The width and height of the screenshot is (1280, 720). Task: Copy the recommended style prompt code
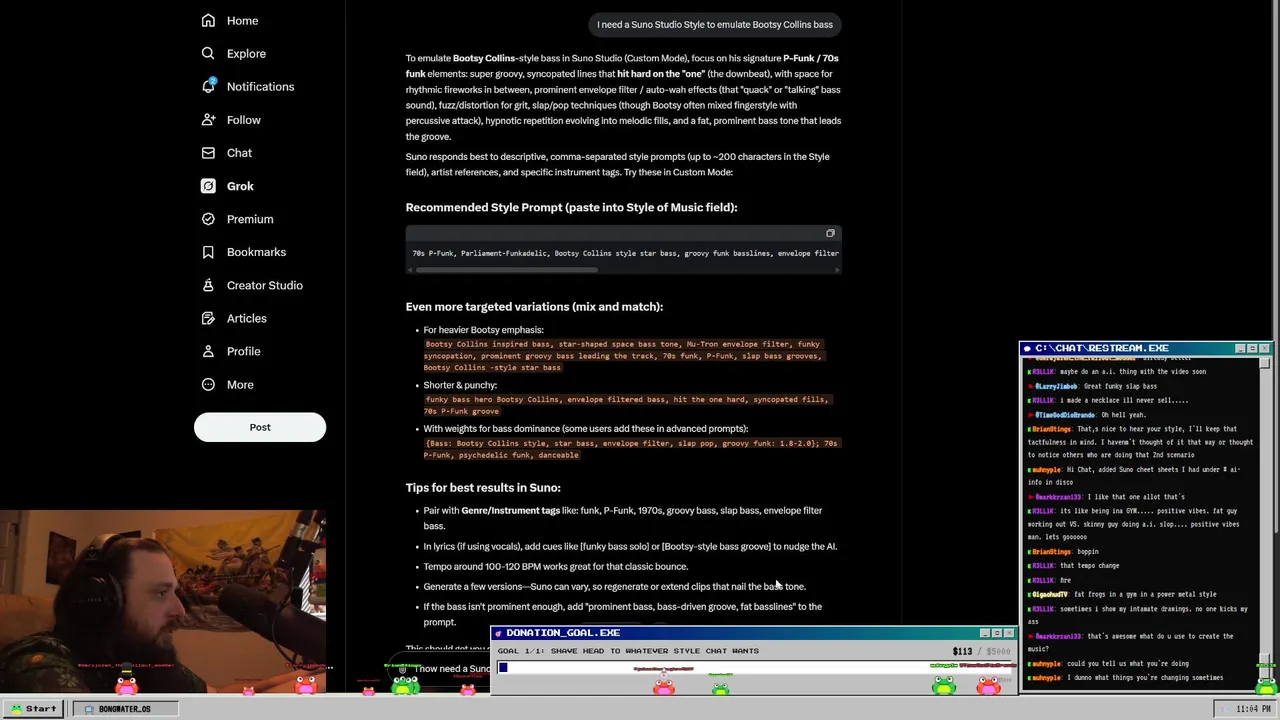pyautogui.click(x=830, y=233)
